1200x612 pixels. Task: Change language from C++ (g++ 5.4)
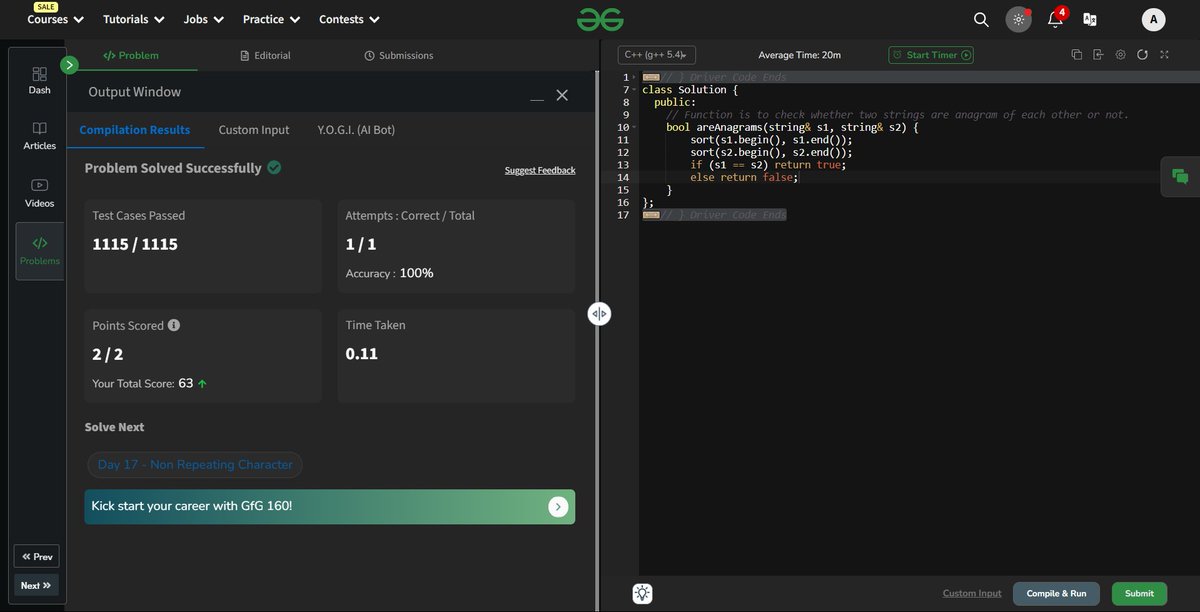(656, 55)
